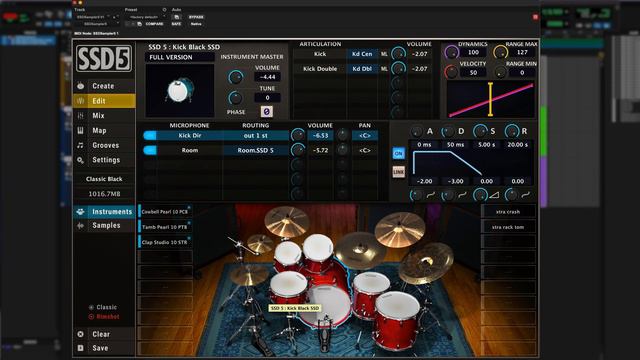
Task: Click the SSD5 logo
Action: tap(104, 58)
